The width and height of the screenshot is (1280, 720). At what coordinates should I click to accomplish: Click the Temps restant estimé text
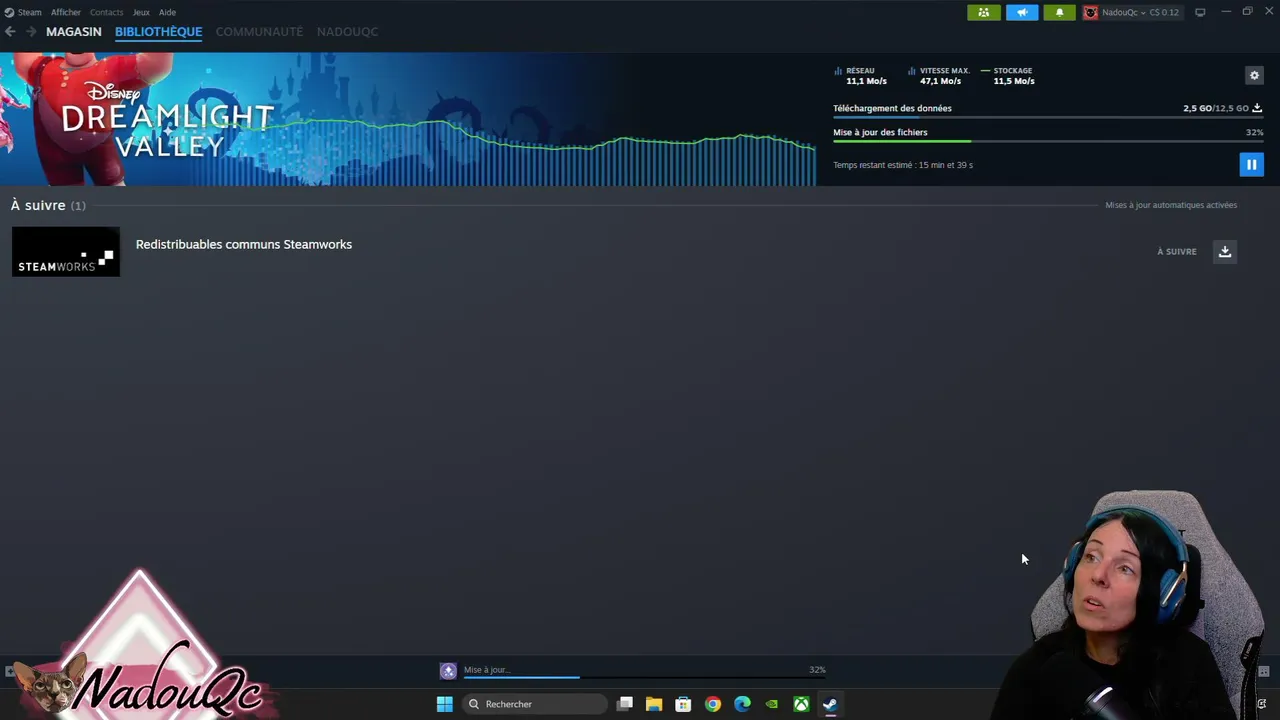pos(903,165)
